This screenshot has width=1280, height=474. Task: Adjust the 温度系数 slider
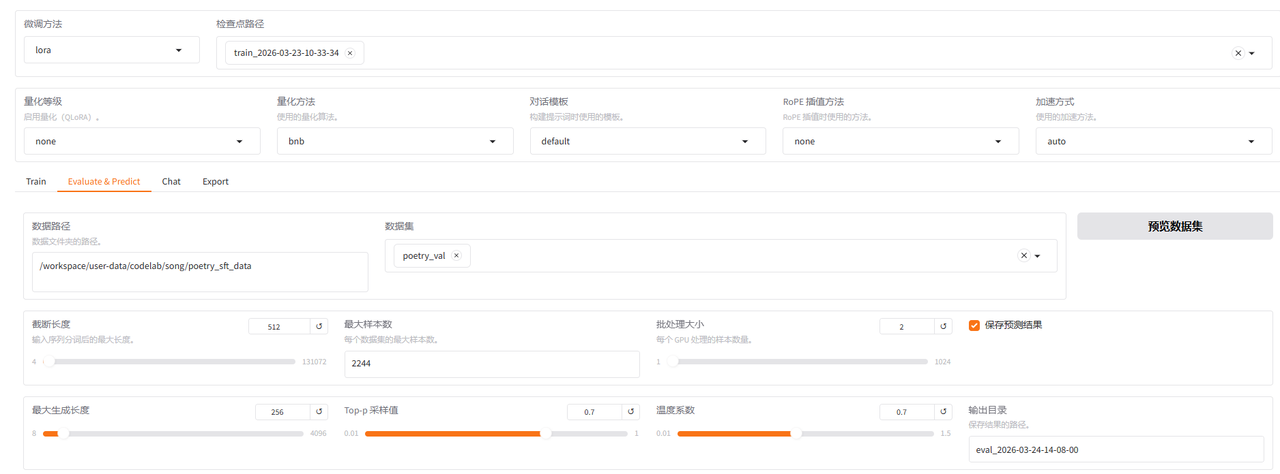coord(808,434)
